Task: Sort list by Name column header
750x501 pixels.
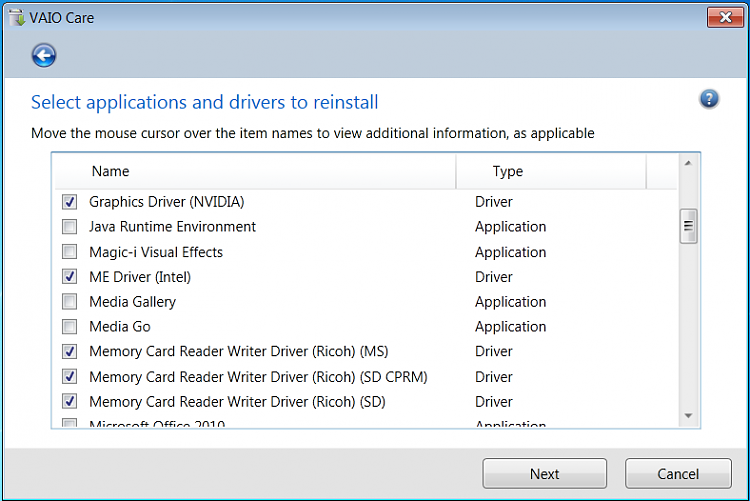Action: click(255, 171)
